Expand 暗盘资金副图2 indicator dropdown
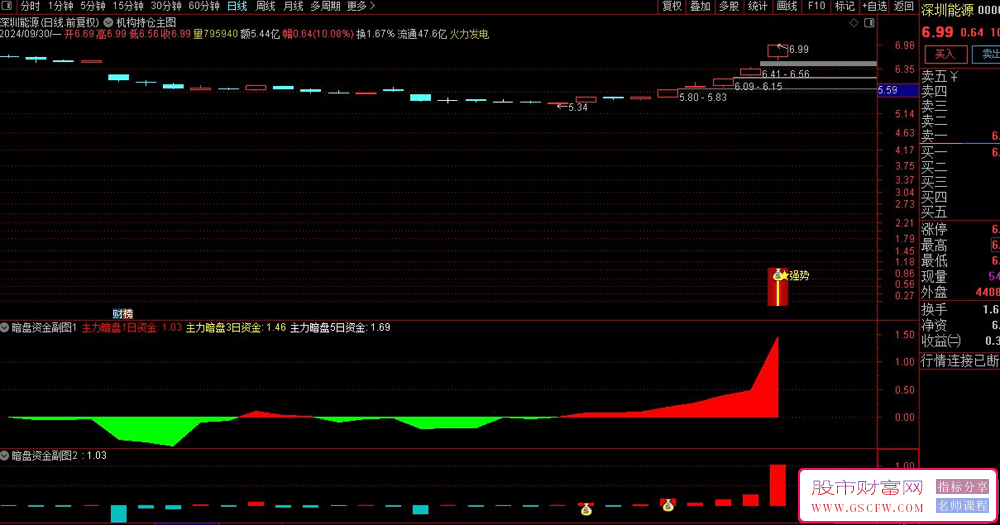Viewport: 1000px width, 525px height. click(5, 455)
